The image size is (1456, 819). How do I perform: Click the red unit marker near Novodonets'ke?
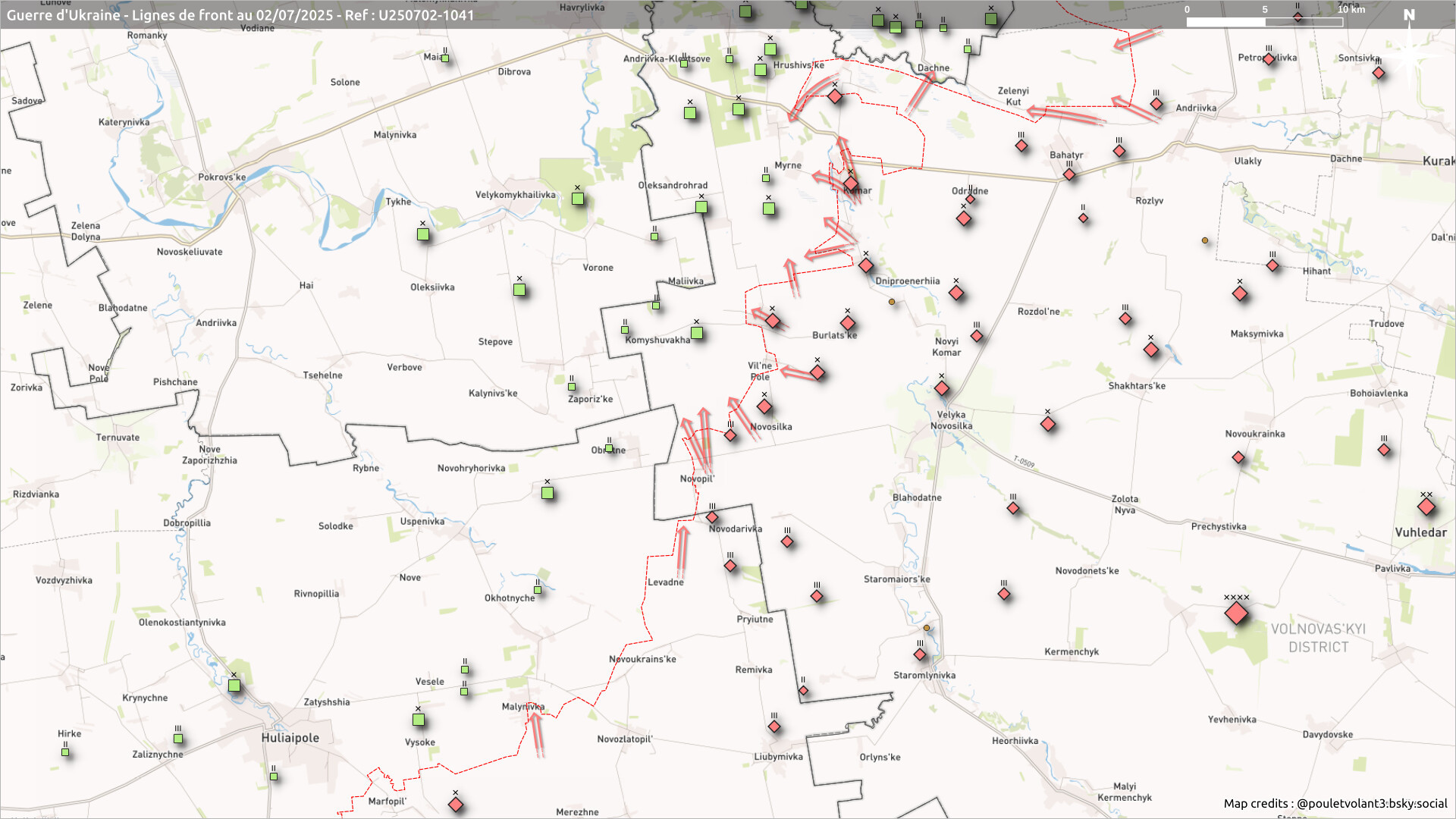pos(1004,594)
